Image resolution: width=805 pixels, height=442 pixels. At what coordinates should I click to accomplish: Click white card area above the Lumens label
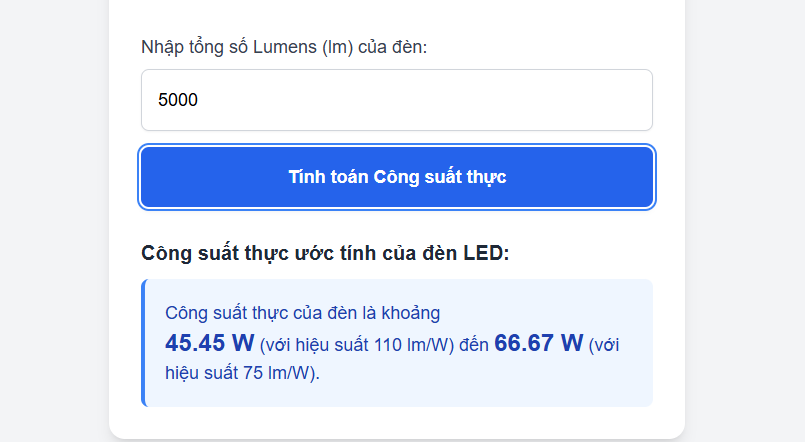(396, 15)
